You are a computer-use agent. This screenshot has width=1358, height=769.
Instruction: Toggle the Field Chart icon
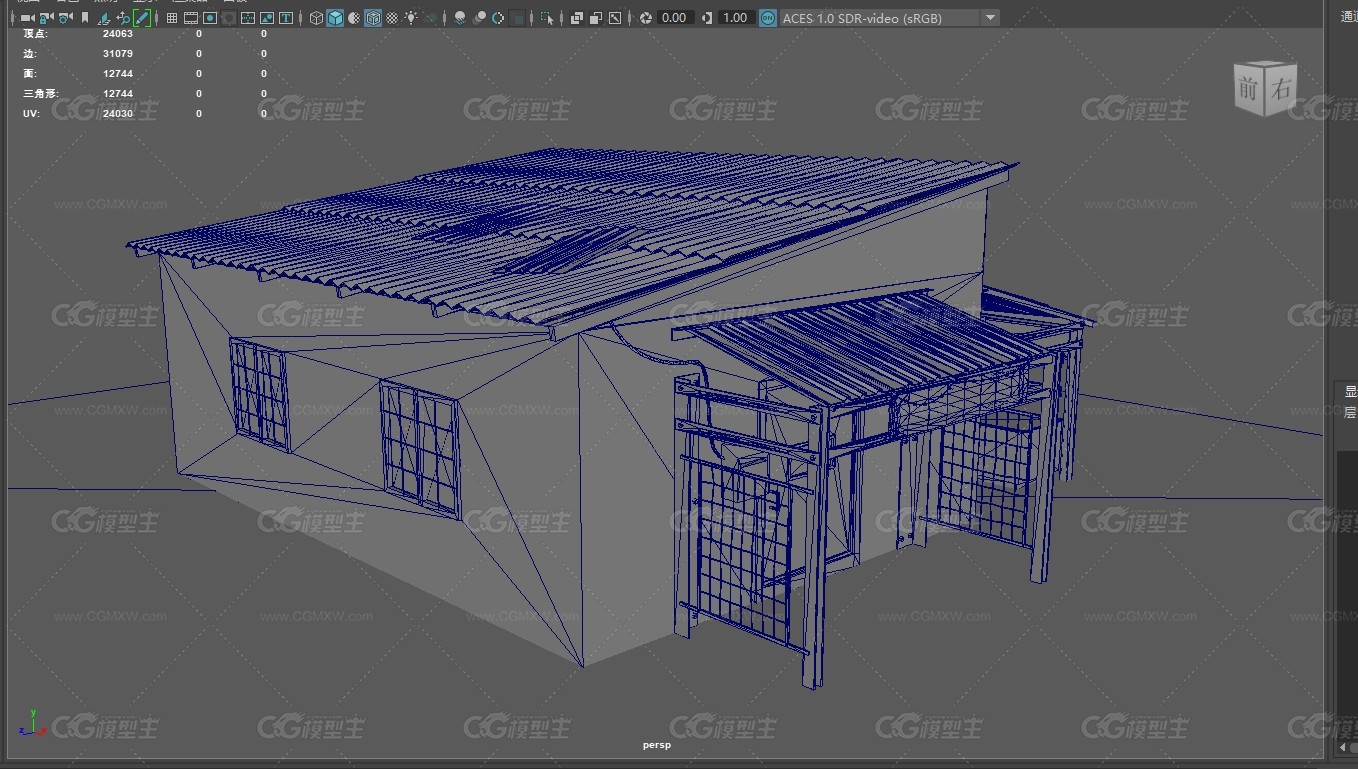click(x=248, y=18)
